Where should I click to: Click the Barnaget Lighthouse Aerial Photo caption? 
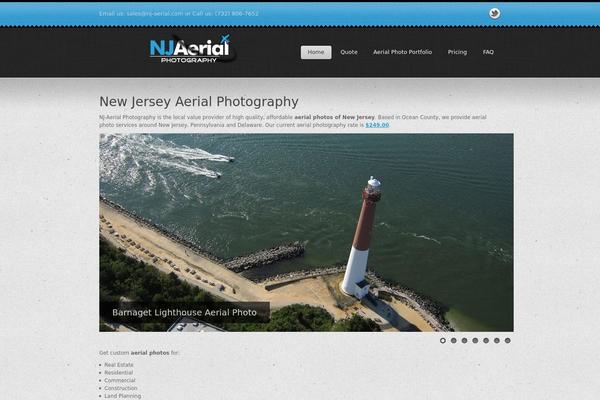(x=184, y=312)
